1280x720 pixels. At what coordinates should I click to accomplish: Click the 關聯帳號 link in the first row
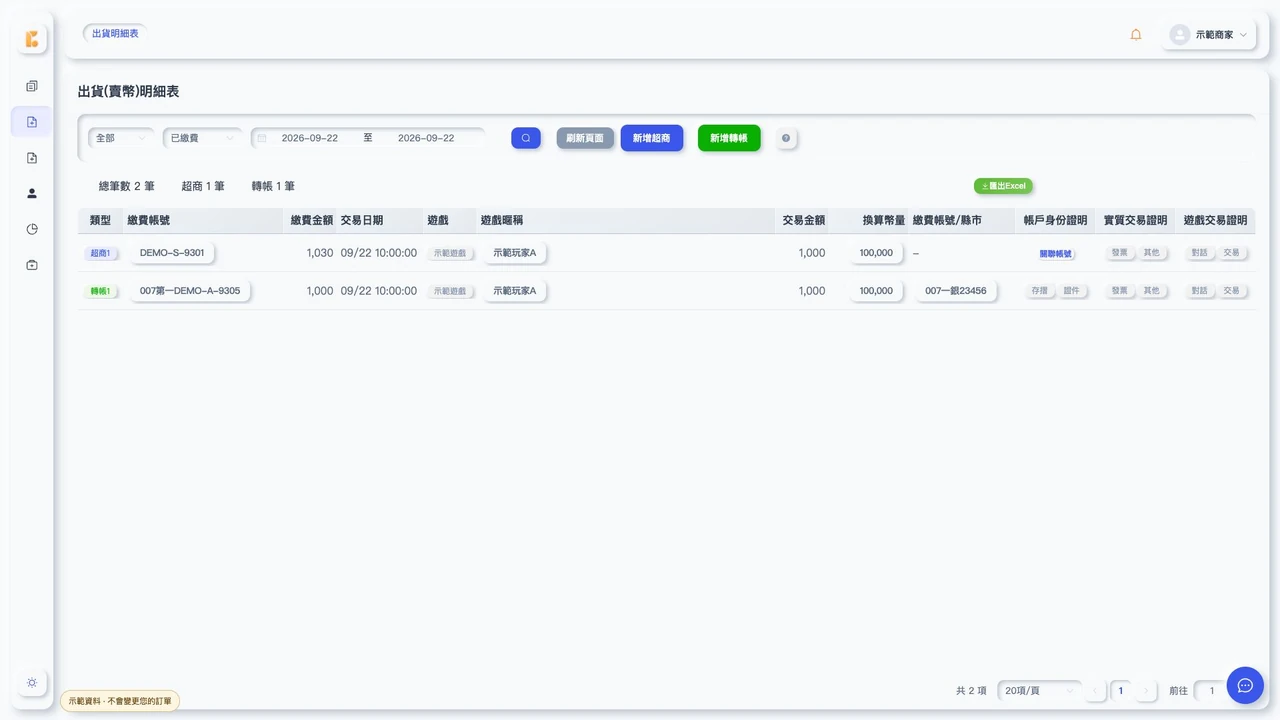[1055, 253]
